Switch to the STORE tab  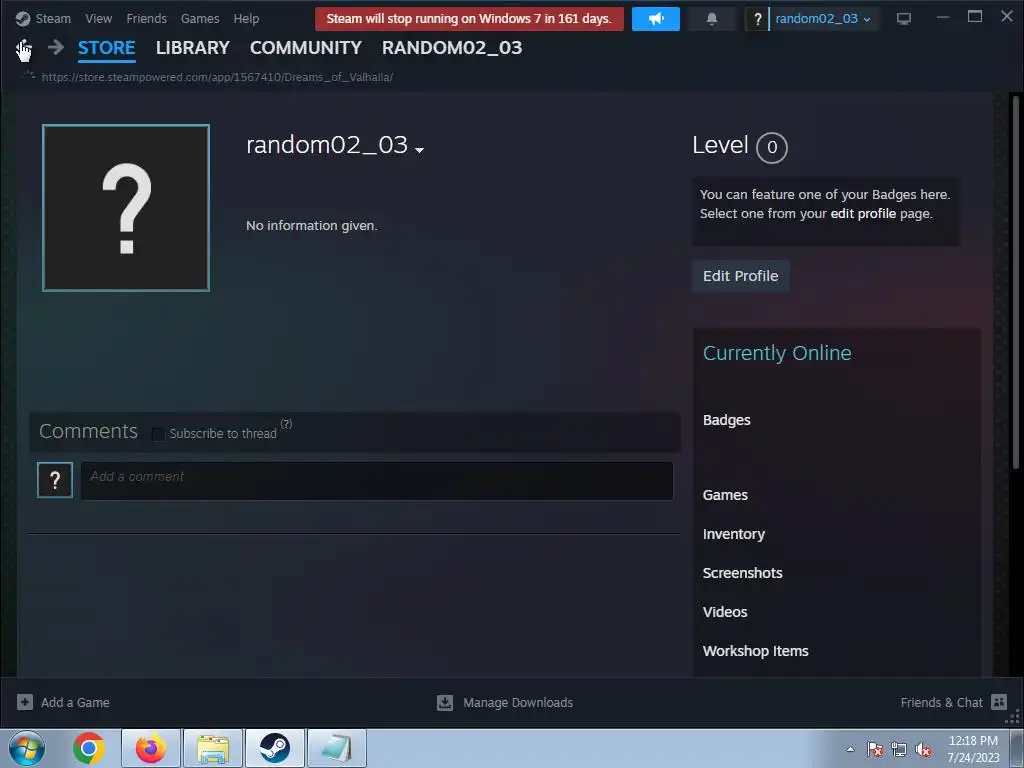tap(106, 48)
